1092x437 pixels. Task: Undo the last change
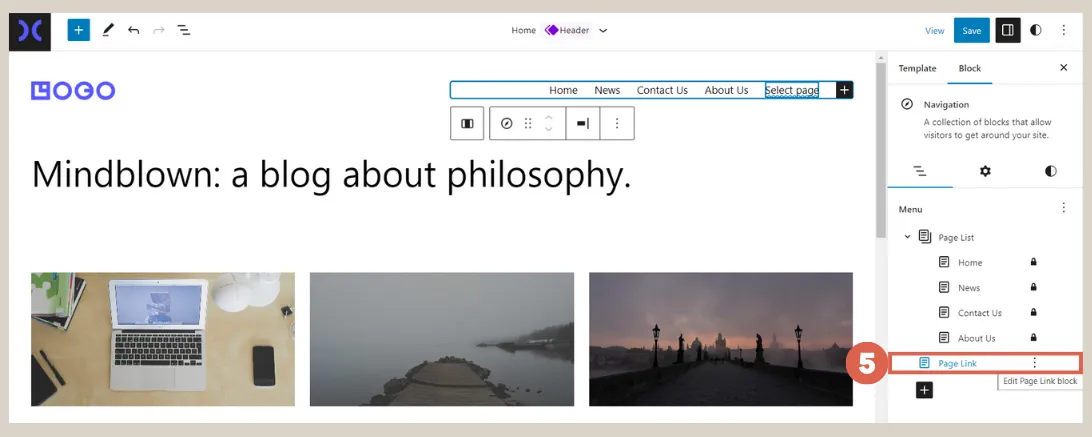[x=134, y=30]
